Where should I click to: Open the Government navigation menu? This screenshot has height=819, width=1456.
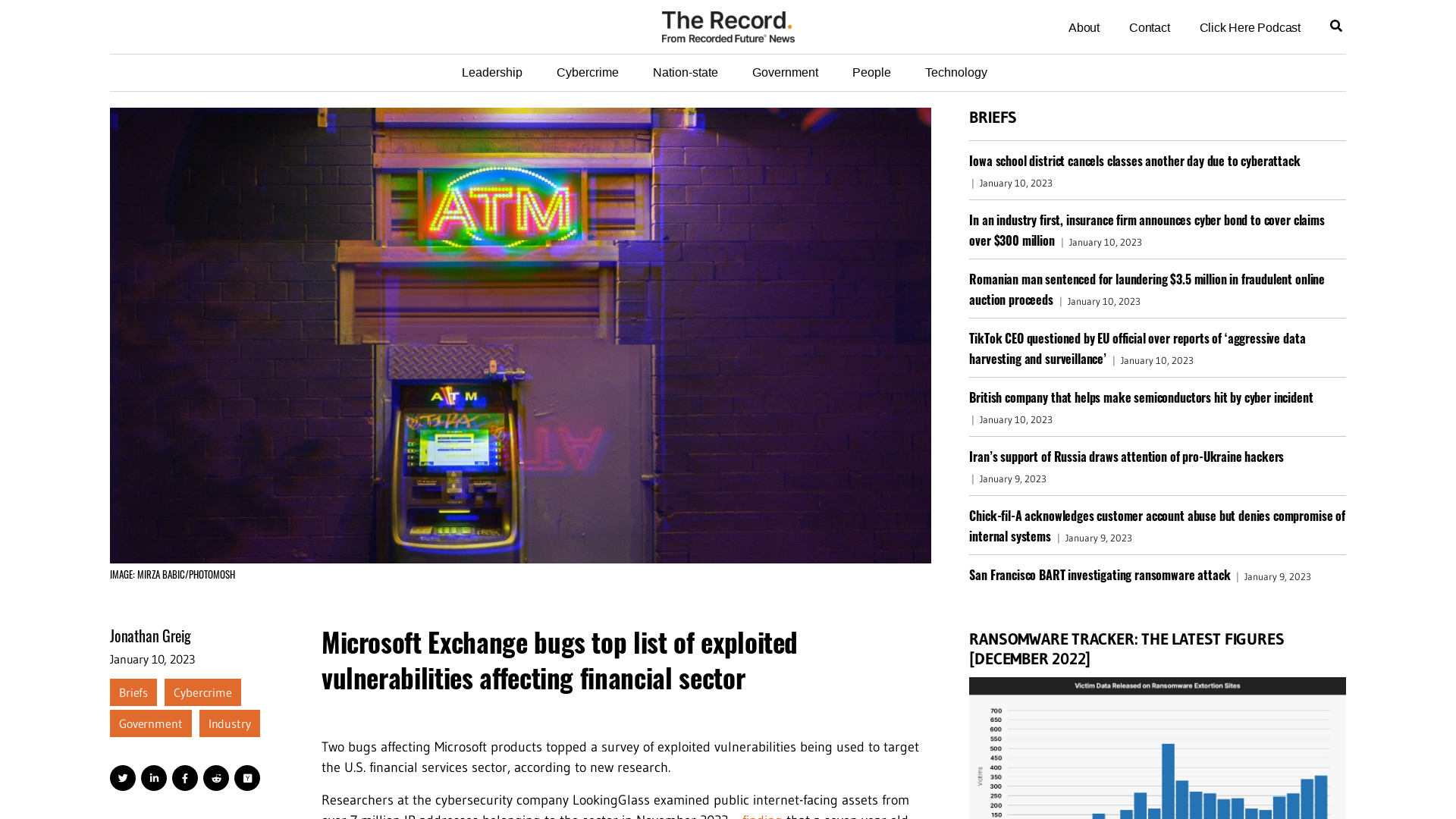tap(785, 72)
